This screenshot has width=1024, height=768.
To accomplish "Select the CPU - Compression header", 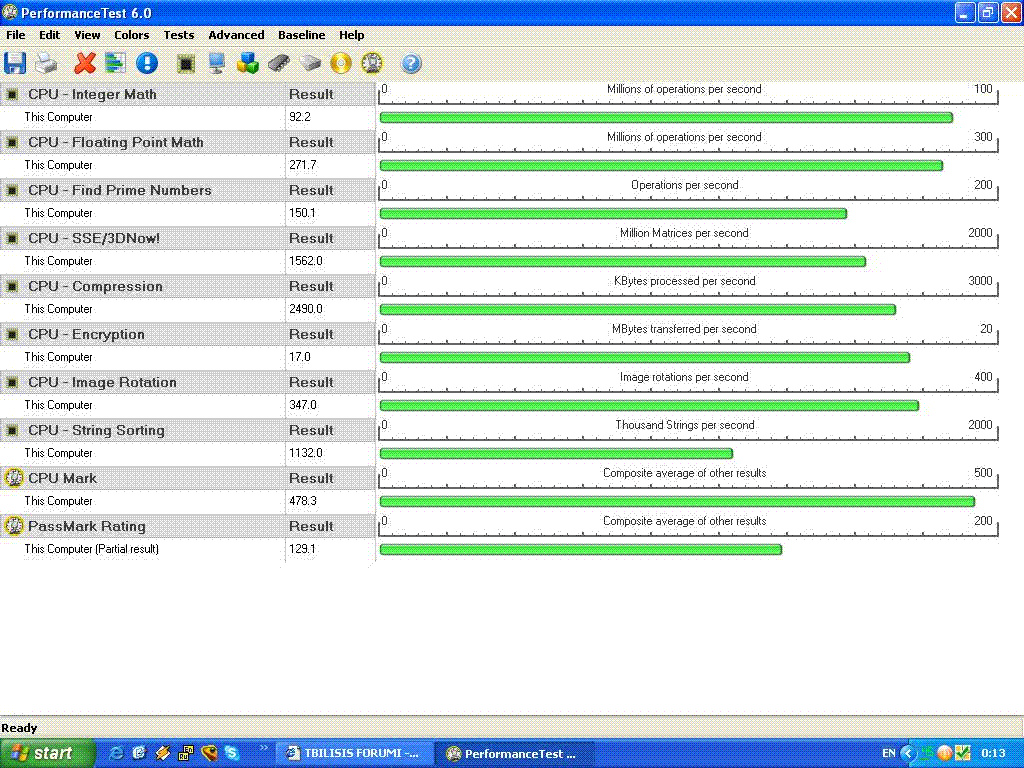I will 95,287.
